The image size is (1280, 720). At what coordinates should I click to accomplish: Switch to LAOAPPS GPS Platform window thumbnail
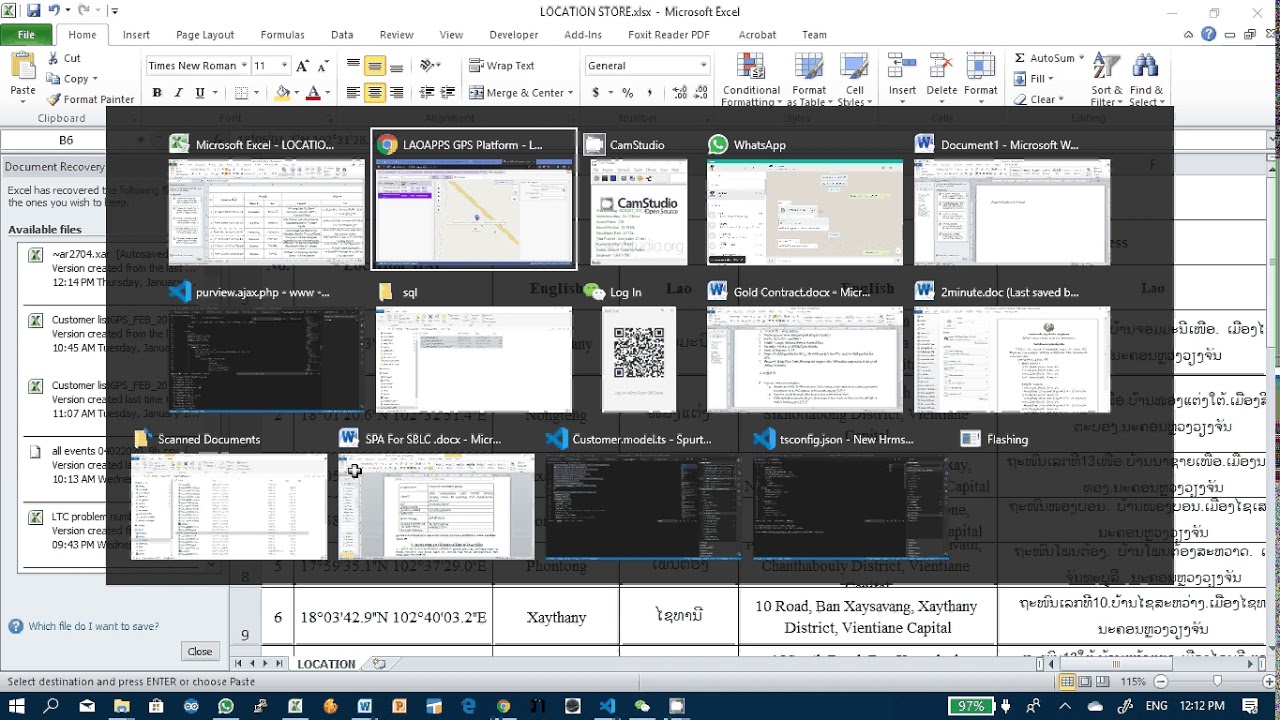click(474, 199)
